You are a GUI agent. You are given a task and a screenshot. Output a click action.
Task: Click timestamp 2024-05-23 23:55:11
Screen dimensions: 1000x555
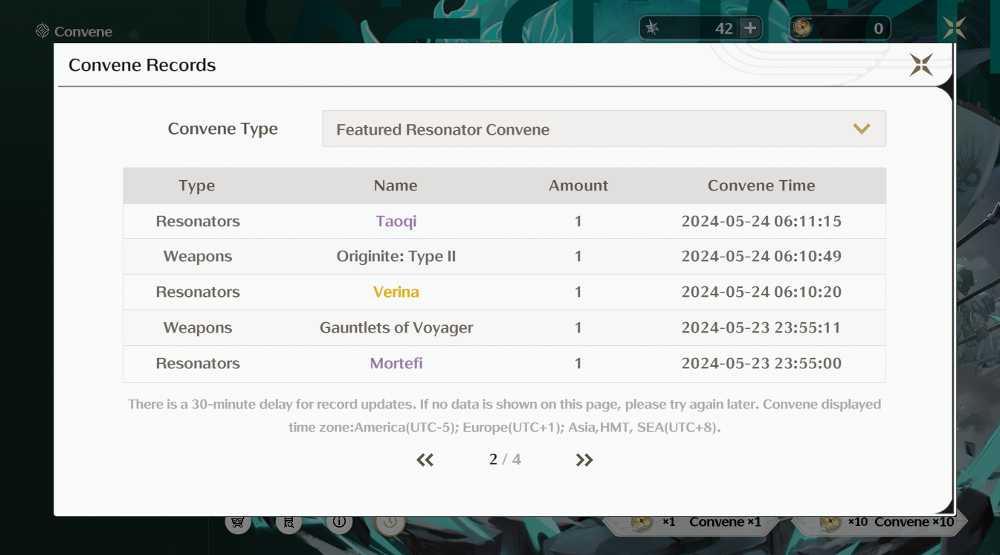coord(761,327)
